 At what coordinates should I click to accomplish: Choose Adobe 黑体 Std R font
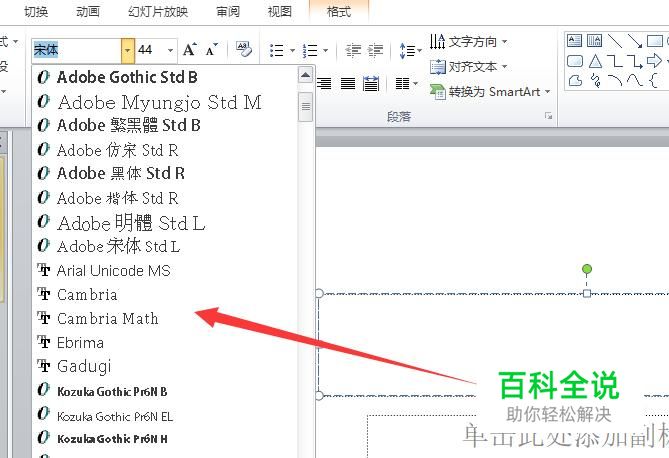tap(165, 173)
